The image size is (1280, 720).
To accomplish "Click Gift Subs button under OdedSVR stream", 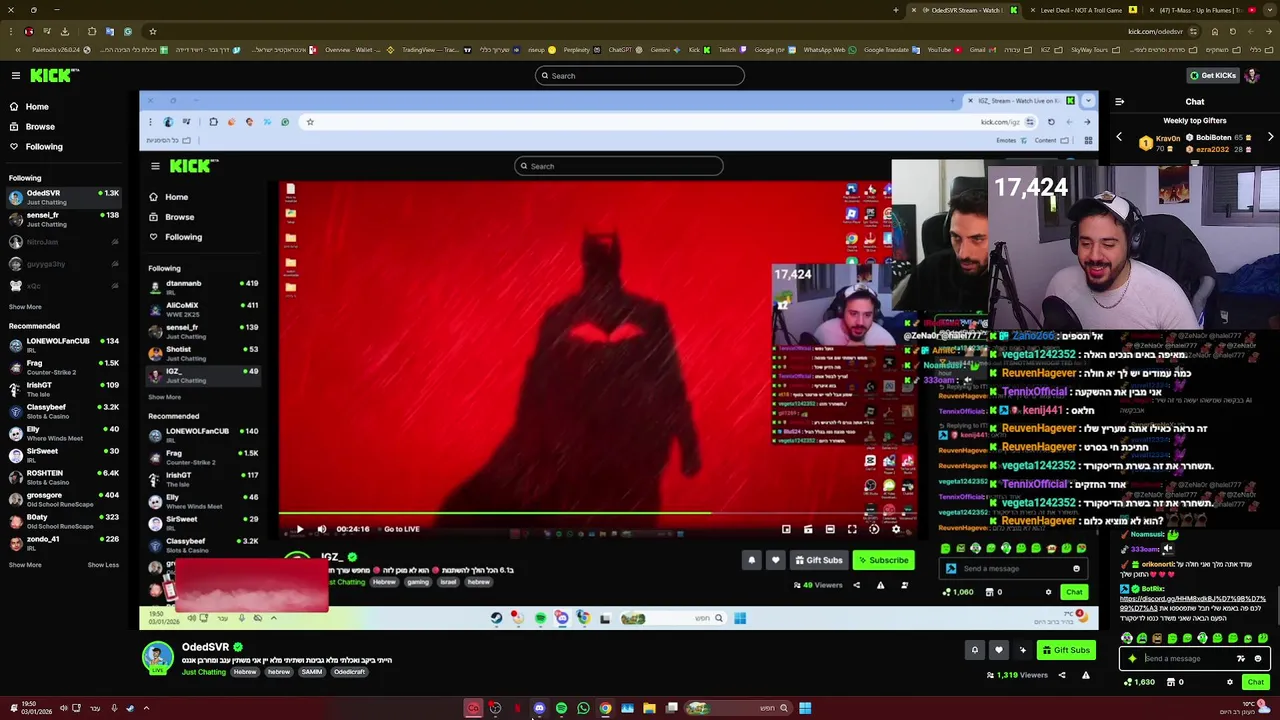I will (1065, 650).
